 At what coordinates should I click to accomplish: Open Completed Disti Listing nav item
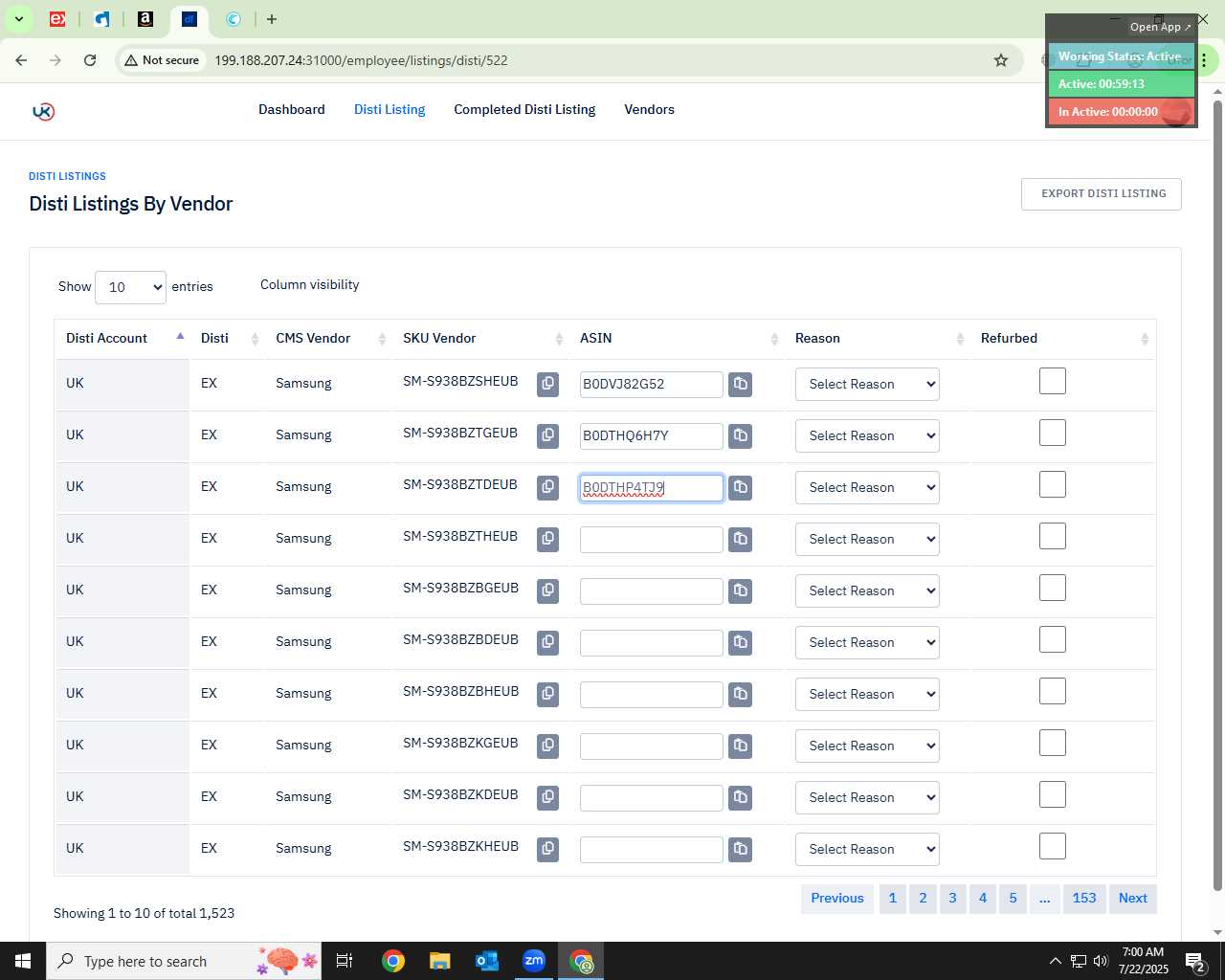tap(524, 109)
